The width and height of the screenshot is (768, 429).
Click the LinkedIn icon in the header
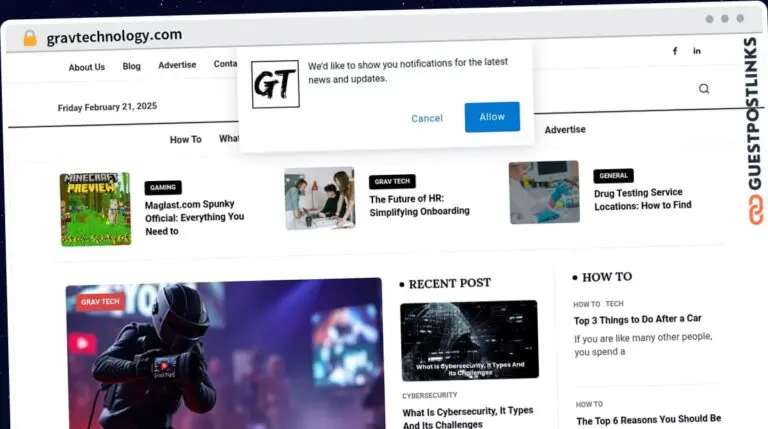697,51
